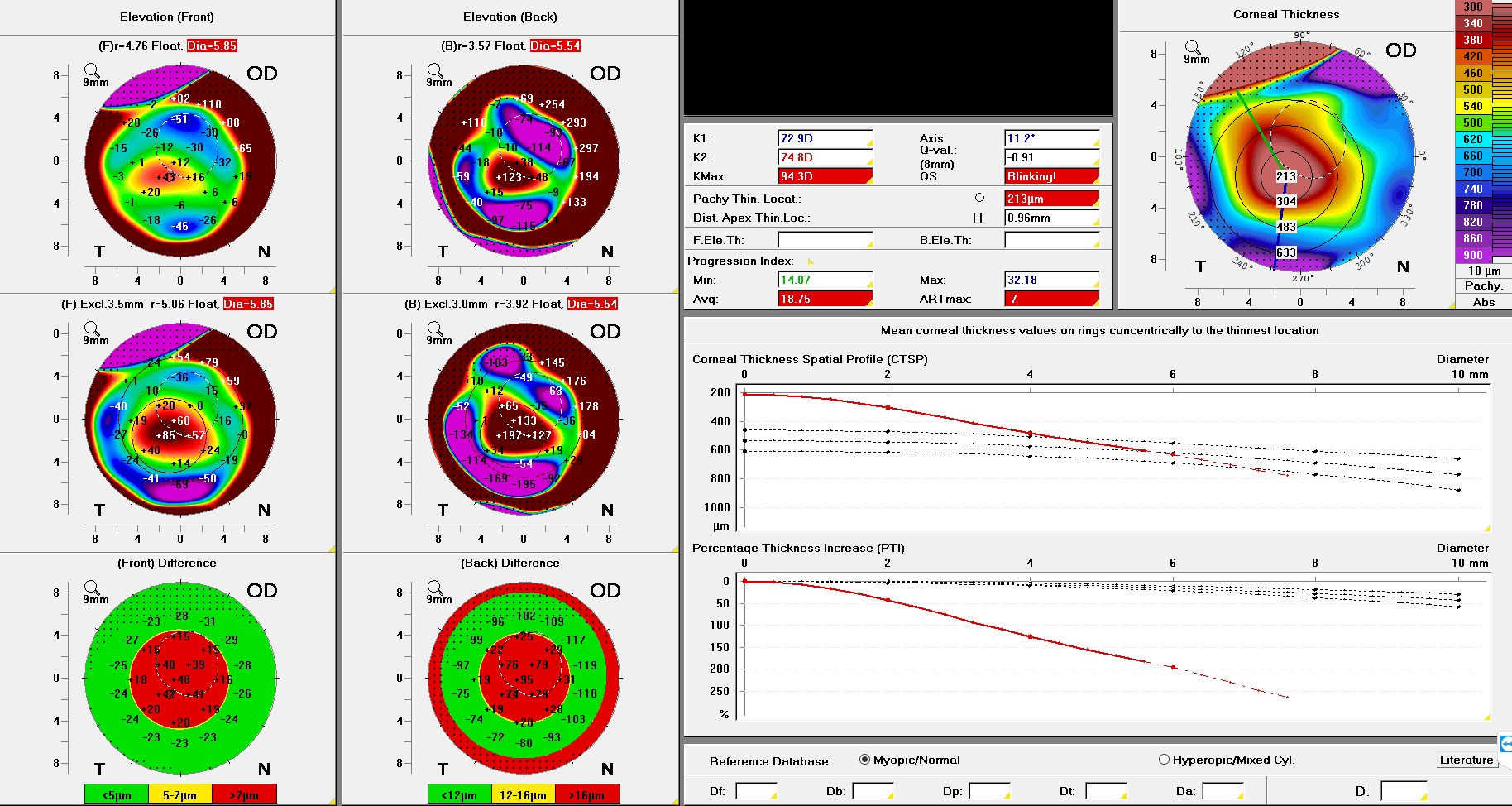Click 633 thickness label on pachymetry map
This screenshot has height=806, width=1512.
(x=1286, y=252)
